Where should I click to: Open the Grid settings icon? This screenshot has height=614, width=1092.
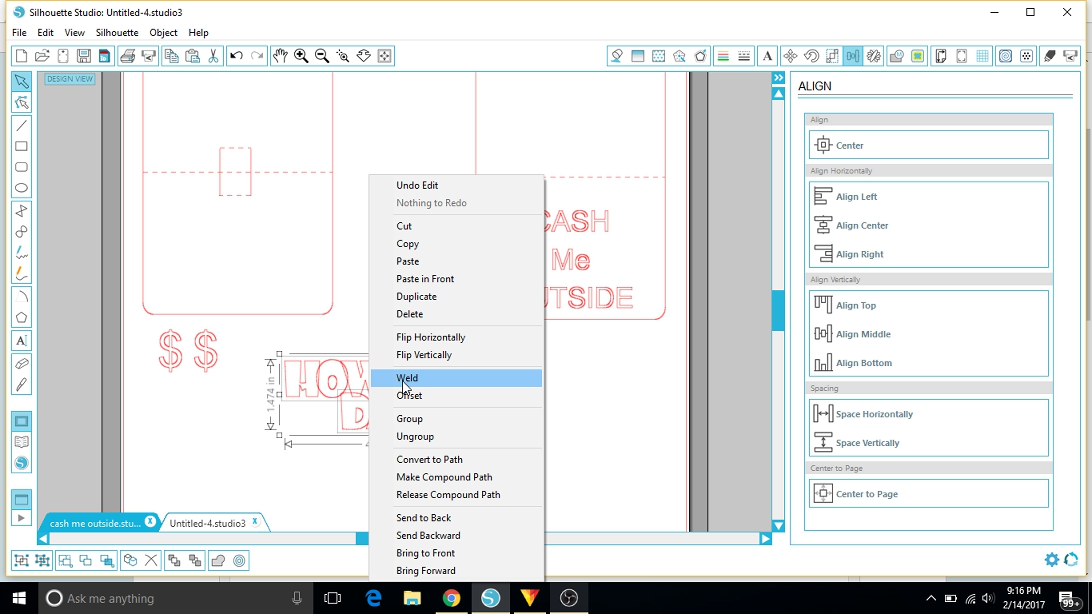tap(983, 56)
